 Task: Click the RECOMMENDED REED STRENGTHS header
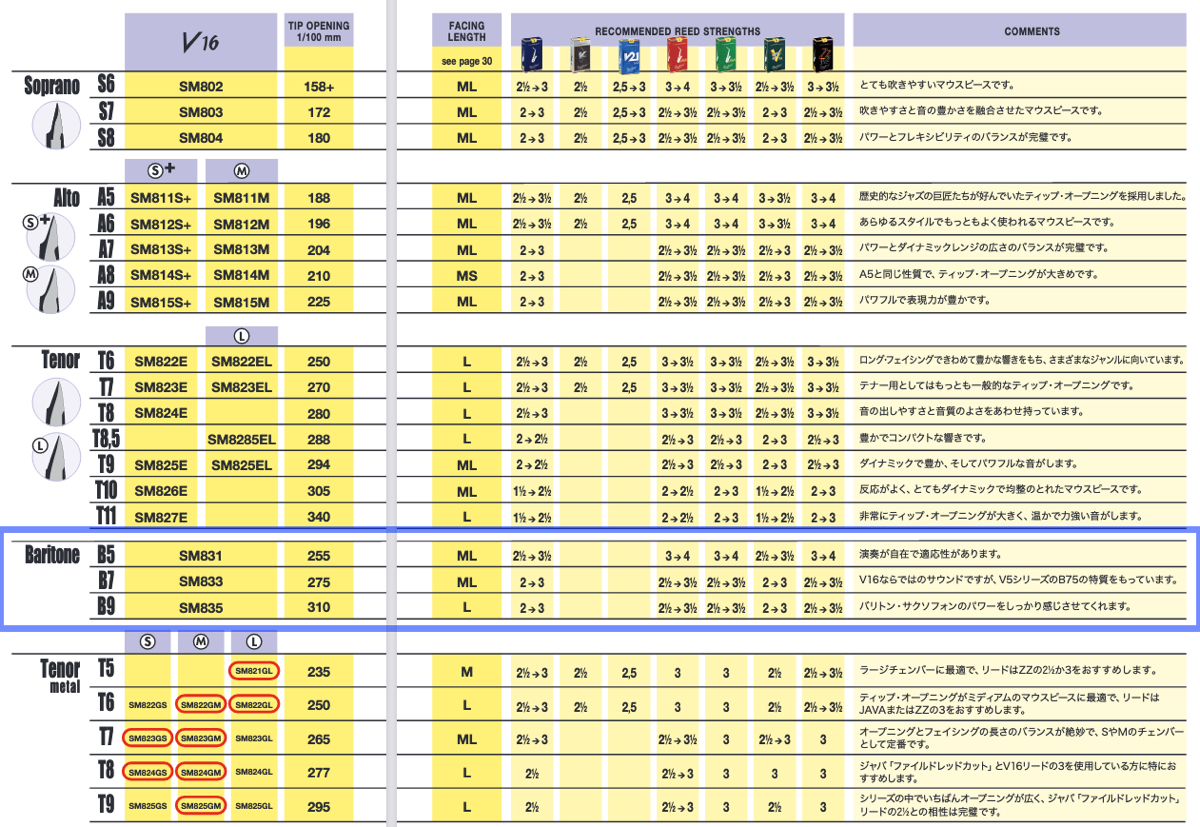677,31
